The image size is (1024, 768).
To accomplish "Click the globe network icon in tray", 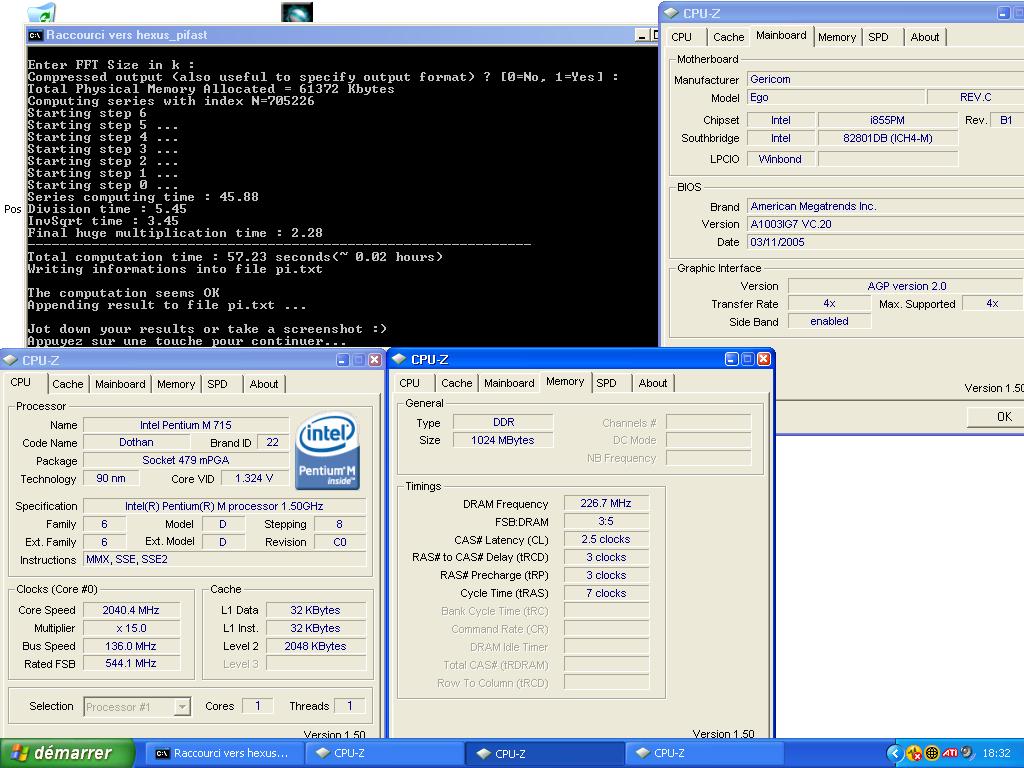I will coord(932,753).
